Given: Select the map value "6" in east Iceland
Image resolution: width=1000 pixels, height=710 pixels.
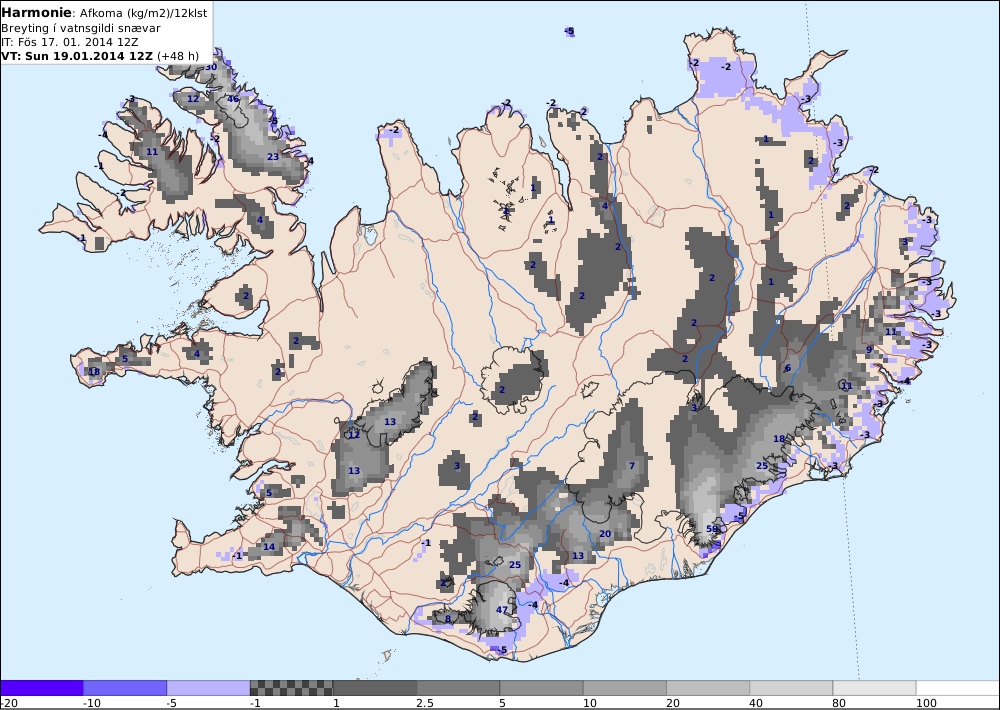Looking at the screenshot, I should [788, 368].
